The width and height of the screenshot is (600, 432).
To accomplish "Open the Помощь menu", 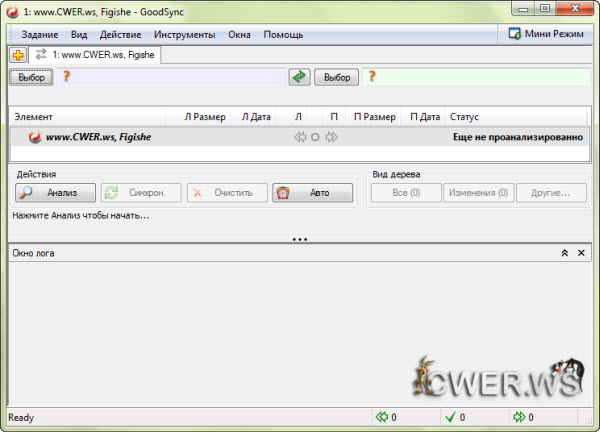I will [283, 34].
